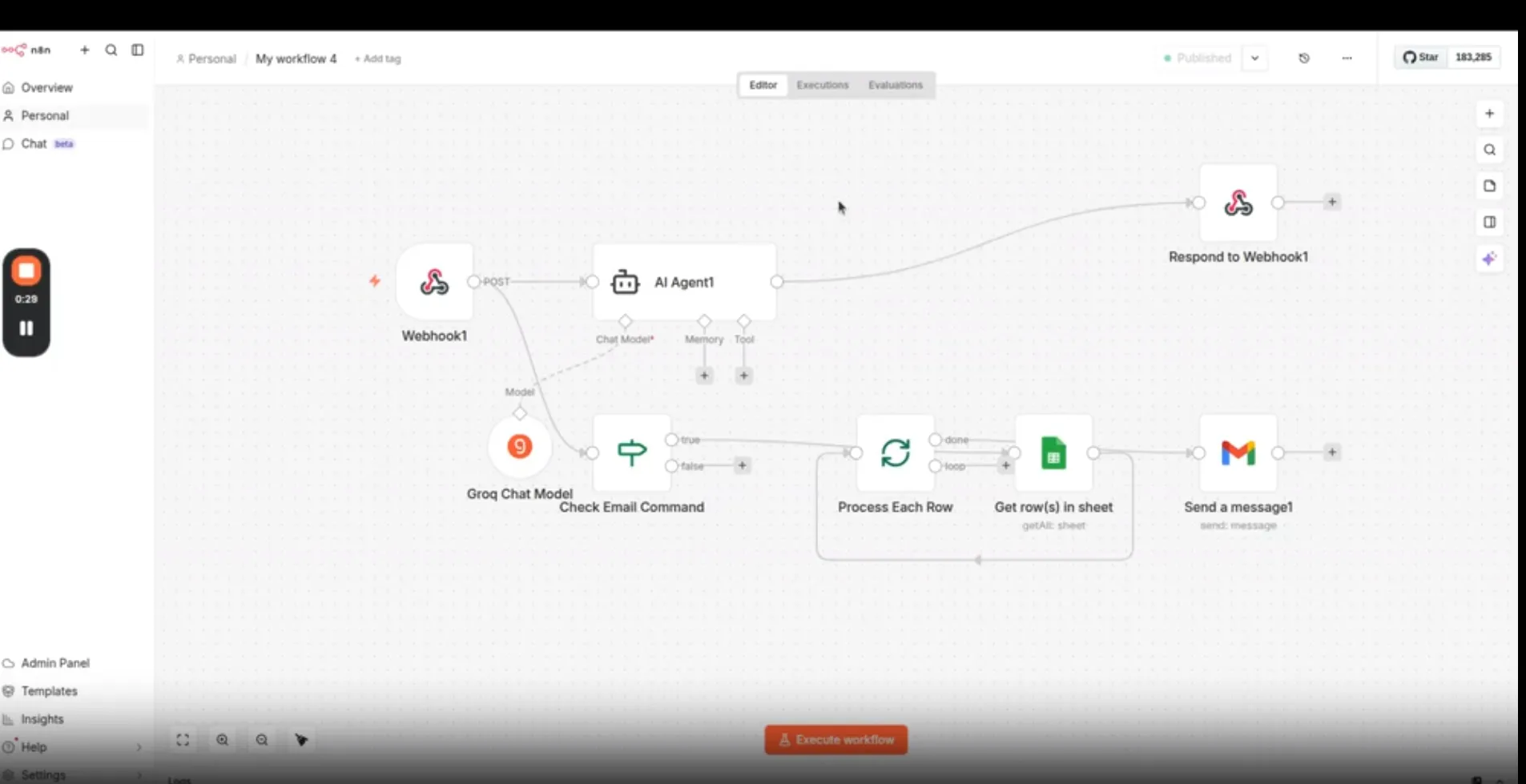Select Personal in the sidebar
The image size is (1526, 784).
[x=74, y=115]
